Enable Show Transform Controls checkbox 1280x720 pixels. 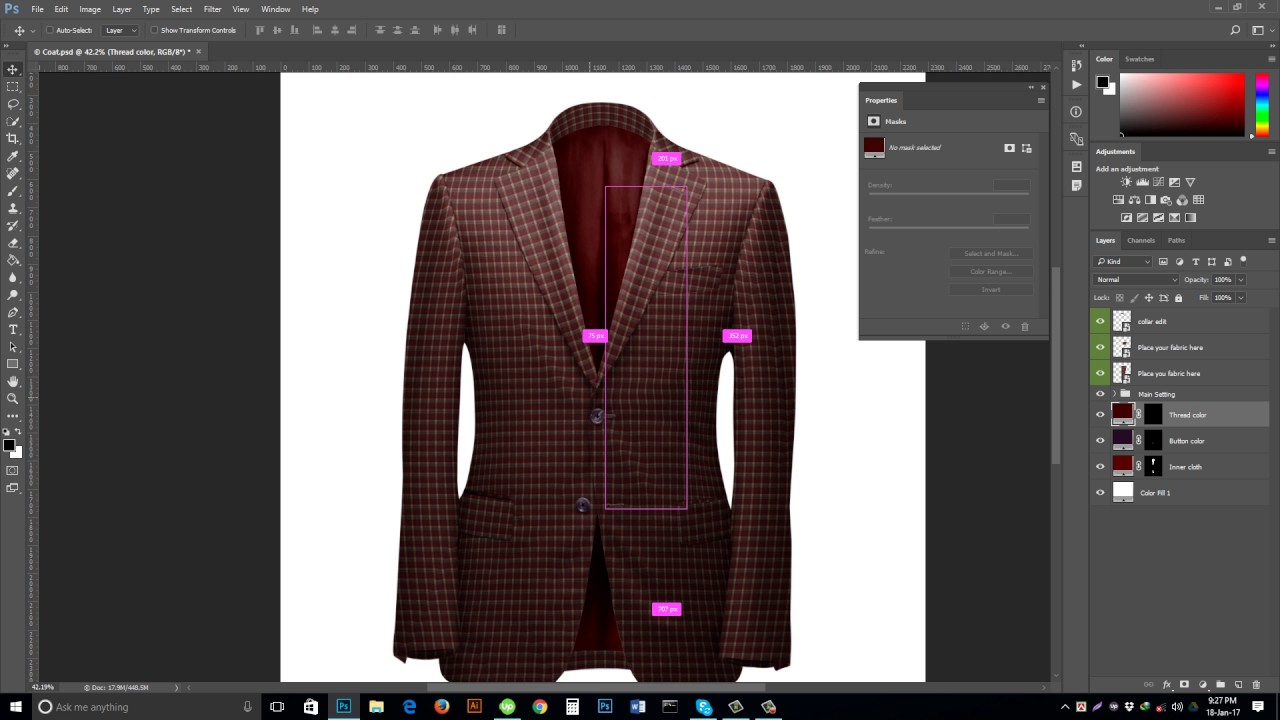pyautogui.click(x=154, y=31)
